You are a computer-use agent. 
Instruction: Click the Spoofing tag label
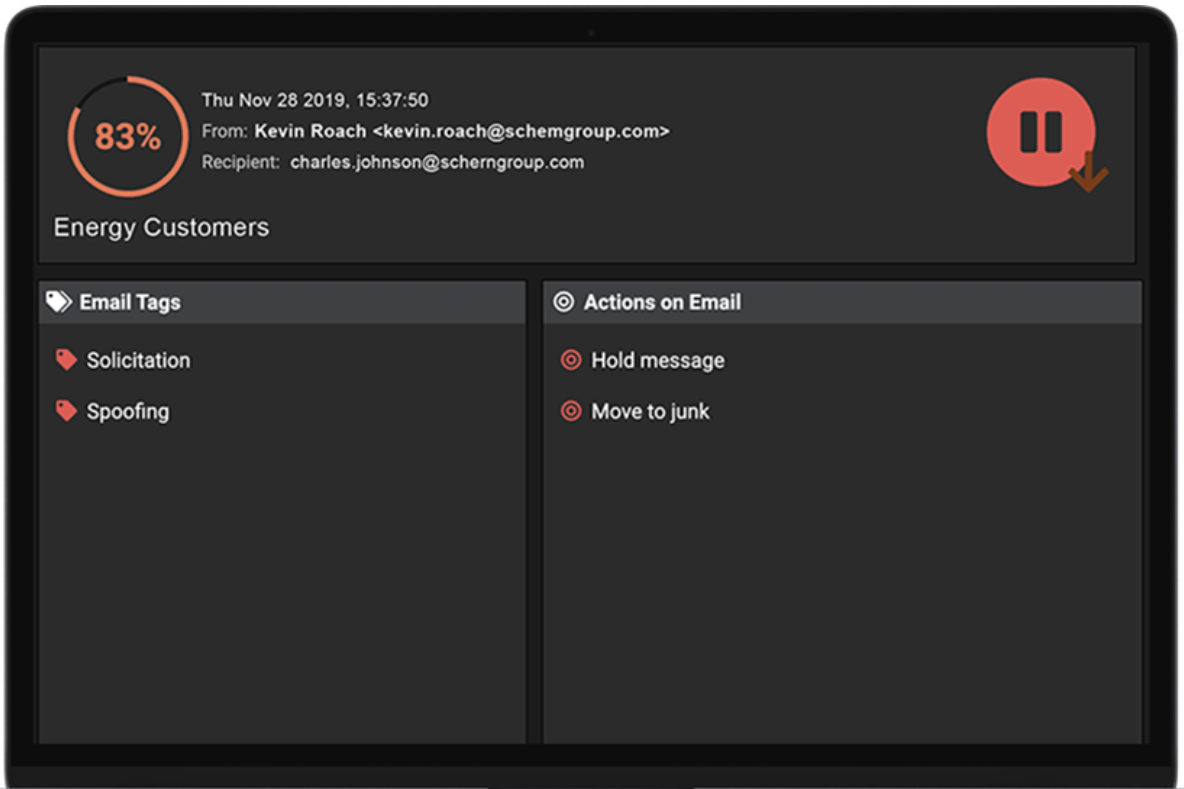[x=128, y=411]
